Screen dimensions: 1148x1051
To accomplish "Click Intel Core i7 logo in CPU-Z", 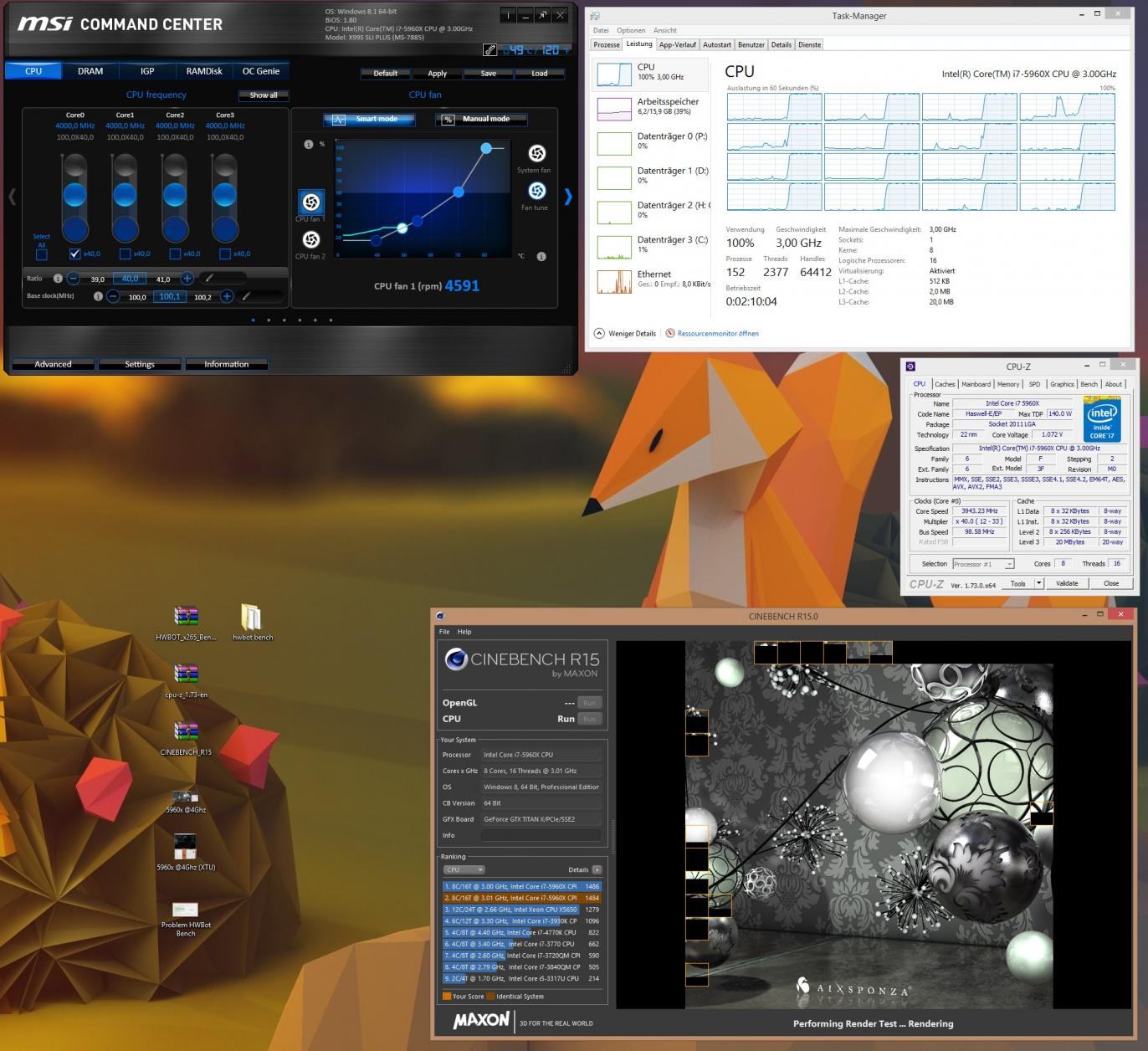I will click(1102, 421).
